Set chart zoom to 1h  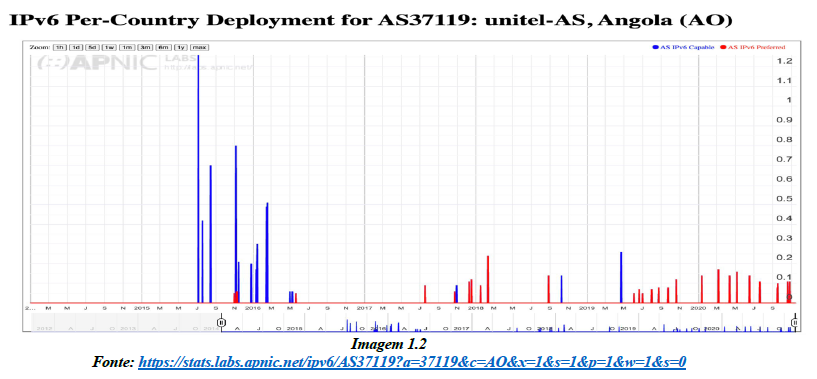[x=60, y=47]
